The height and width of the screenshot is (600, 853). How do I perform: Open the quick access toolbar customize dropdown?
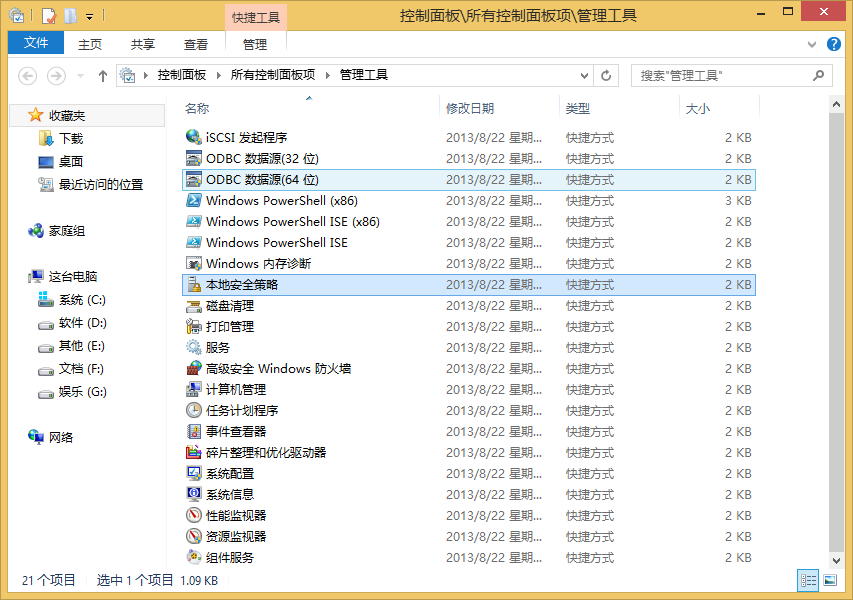(x=89, y=17)
